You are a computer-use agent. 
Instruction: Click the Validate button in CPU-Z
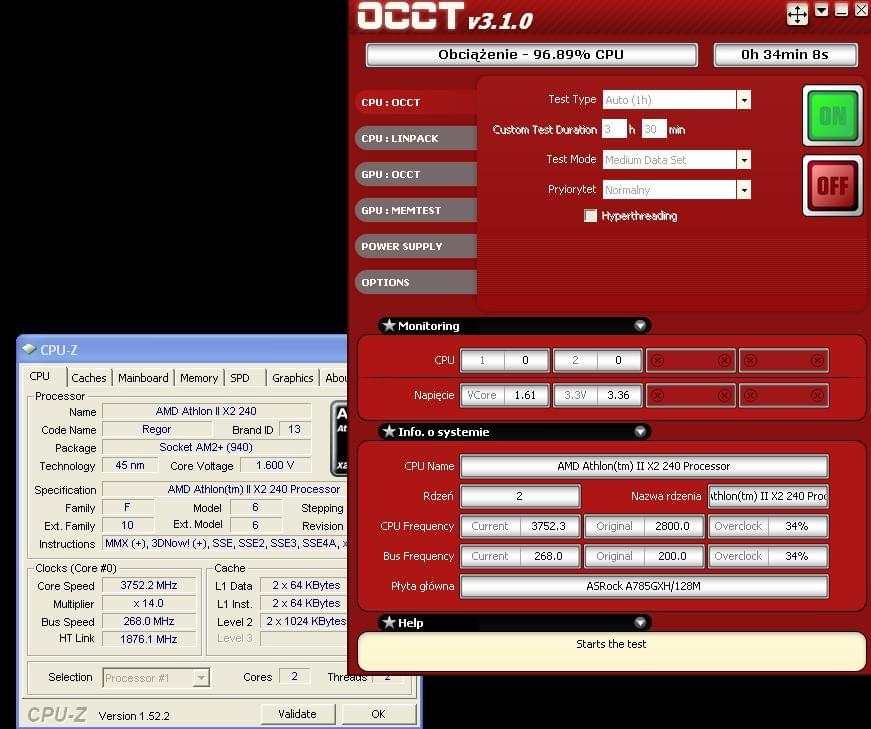click(x=298, y=714)
